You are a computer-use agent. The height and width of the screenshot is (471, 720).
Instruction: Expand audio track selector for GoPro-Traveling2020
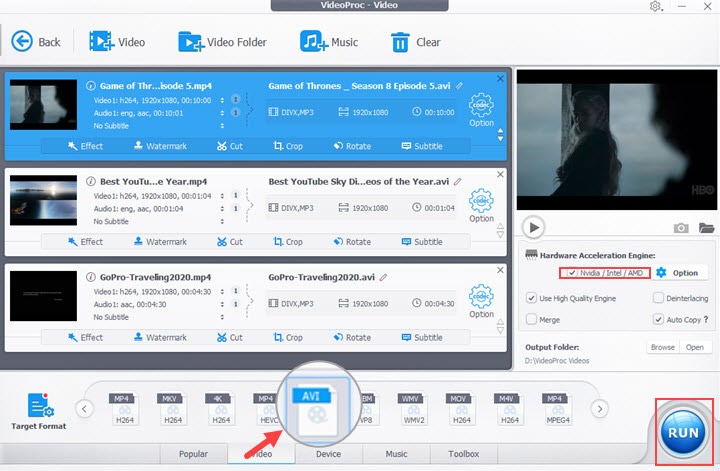tap(222, 304)
